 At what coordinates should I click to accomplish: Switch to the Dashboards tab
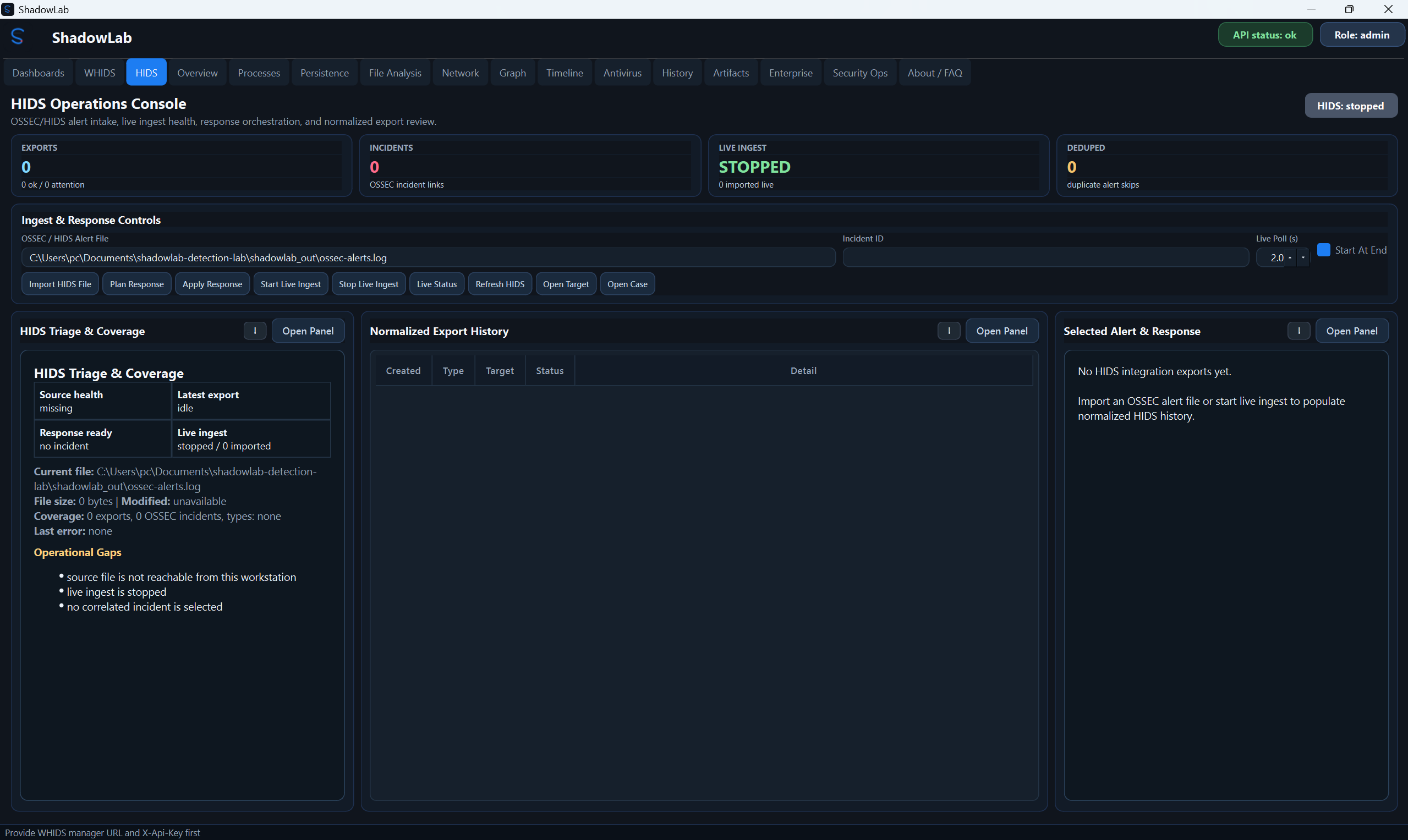pos(39,73)
